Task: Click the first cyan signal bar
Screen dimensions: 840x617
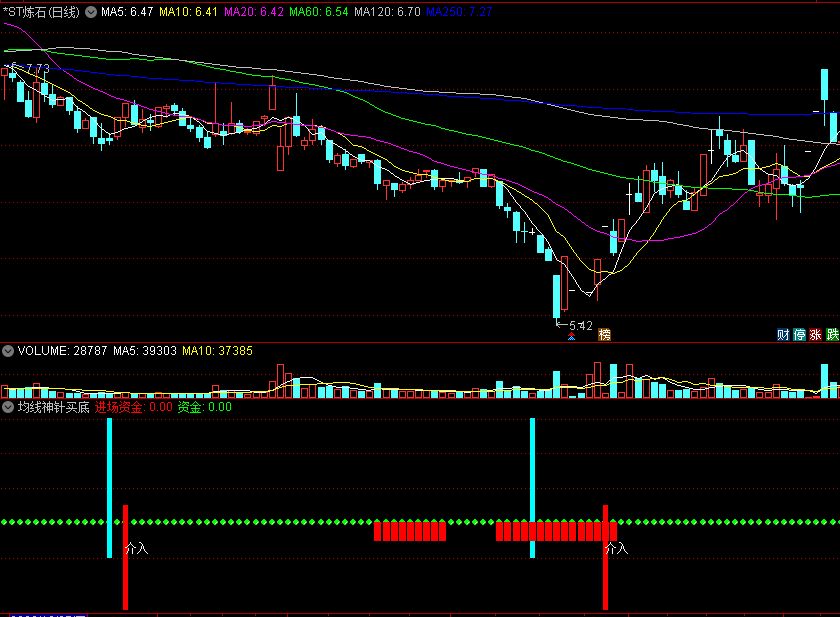Action: pos(109,488)
